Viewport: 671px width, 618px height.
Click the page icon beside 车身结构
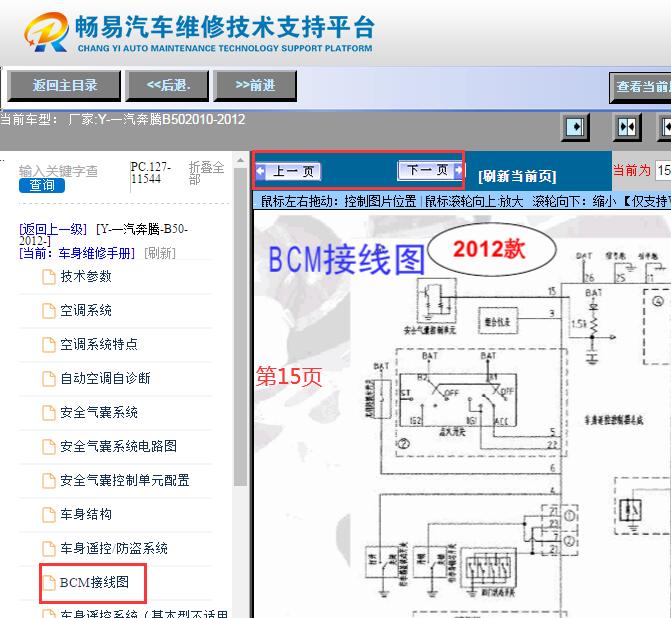pyautogui.click(x=49, y=514)
